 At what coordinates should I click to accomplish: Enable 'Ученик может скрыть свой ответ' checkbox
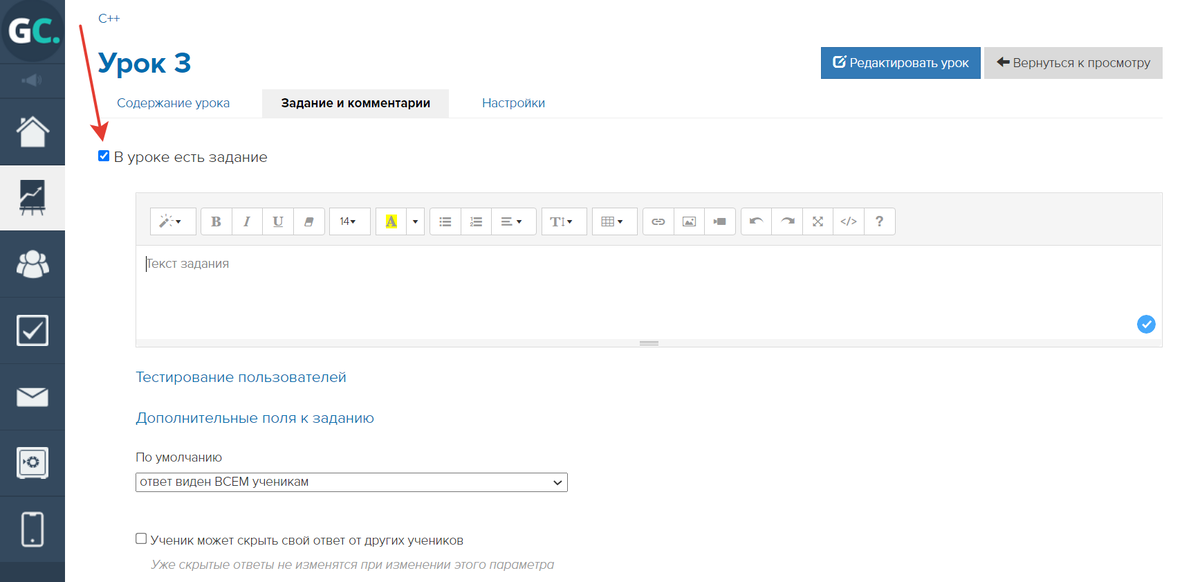[141, 539]
